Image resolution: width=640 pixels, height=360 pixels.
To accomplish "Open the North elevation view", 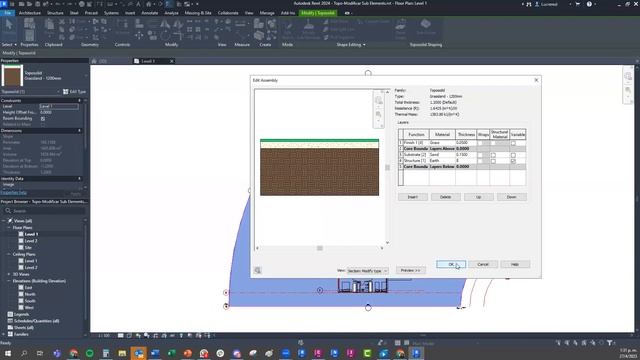I will tap(30, 294).
